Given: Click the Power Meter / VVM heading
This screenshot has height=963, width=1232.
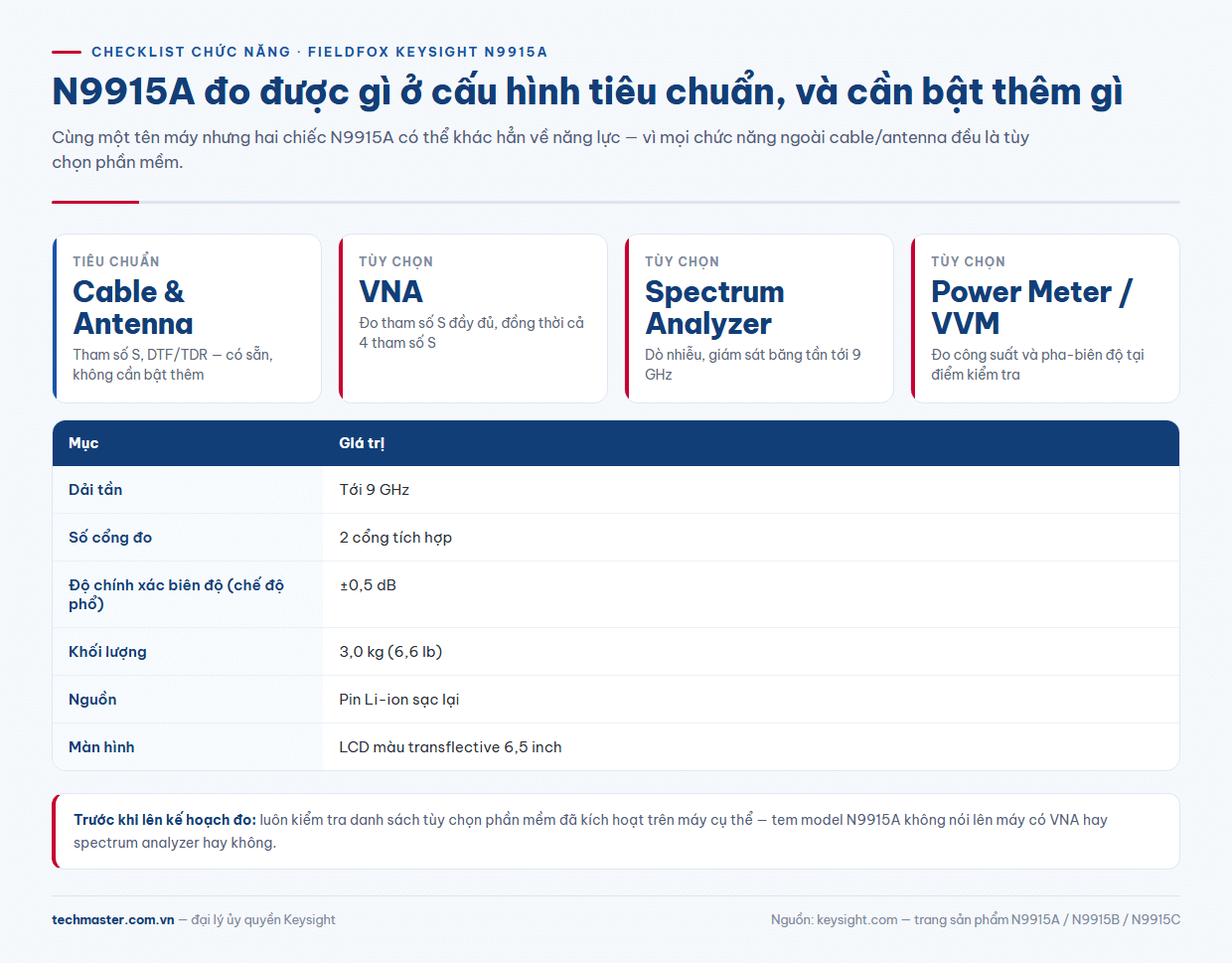Looking at the screenshot, I should point(1031,307).
